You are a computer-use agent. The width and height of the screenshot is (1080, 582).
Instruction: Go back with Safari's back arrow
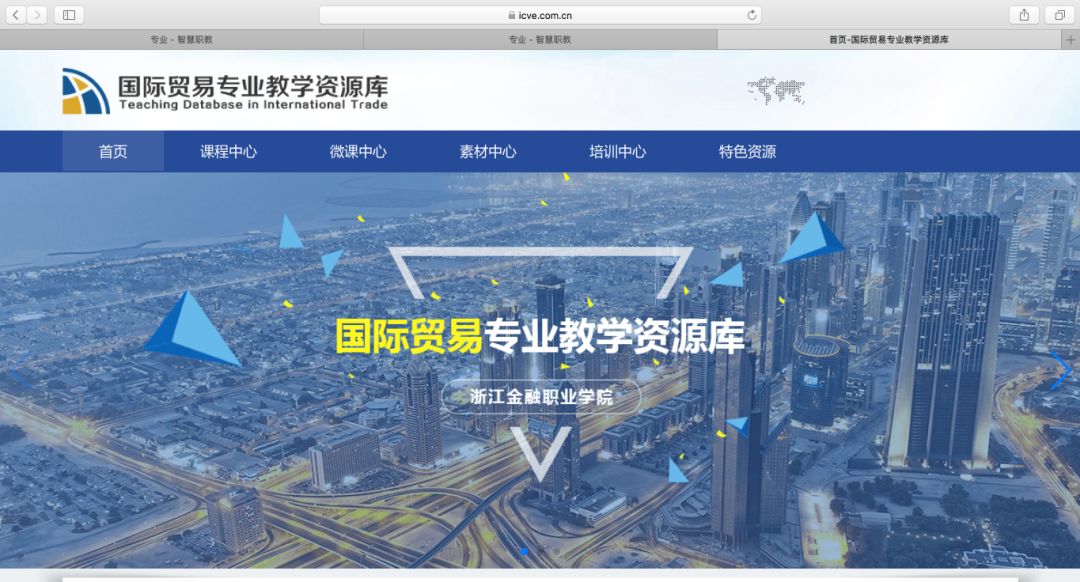[16, 15]
